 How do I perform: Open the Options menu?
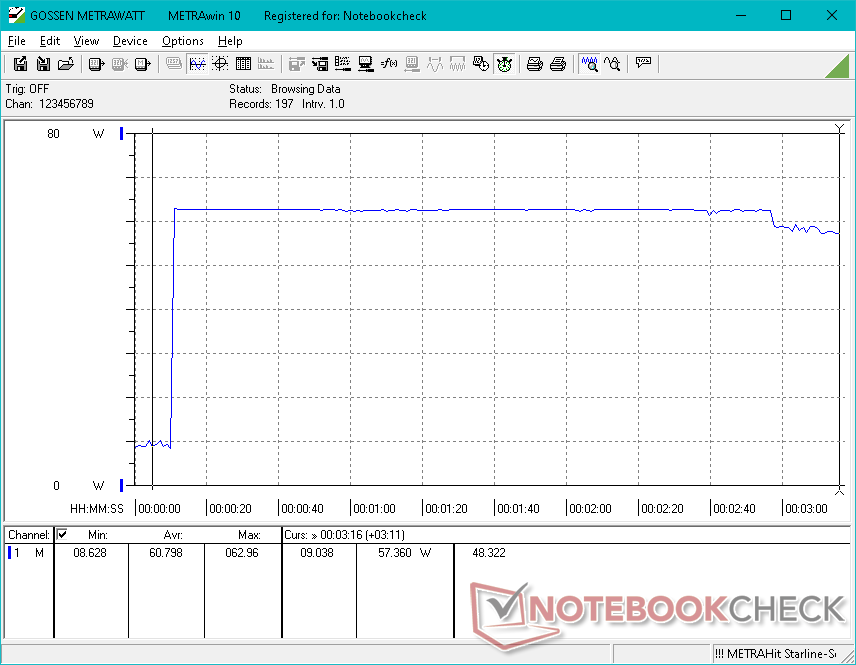tap(182, 41)
